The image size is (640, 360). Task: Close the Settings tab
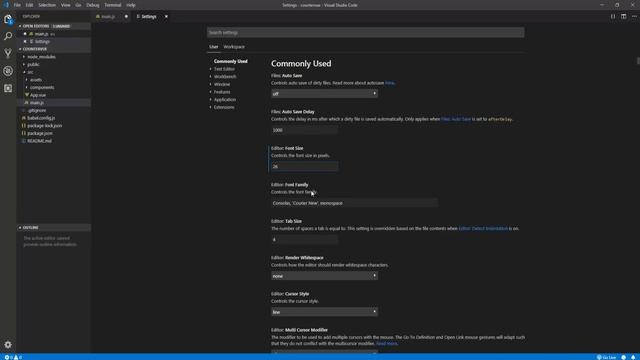(x=166, y=16)
